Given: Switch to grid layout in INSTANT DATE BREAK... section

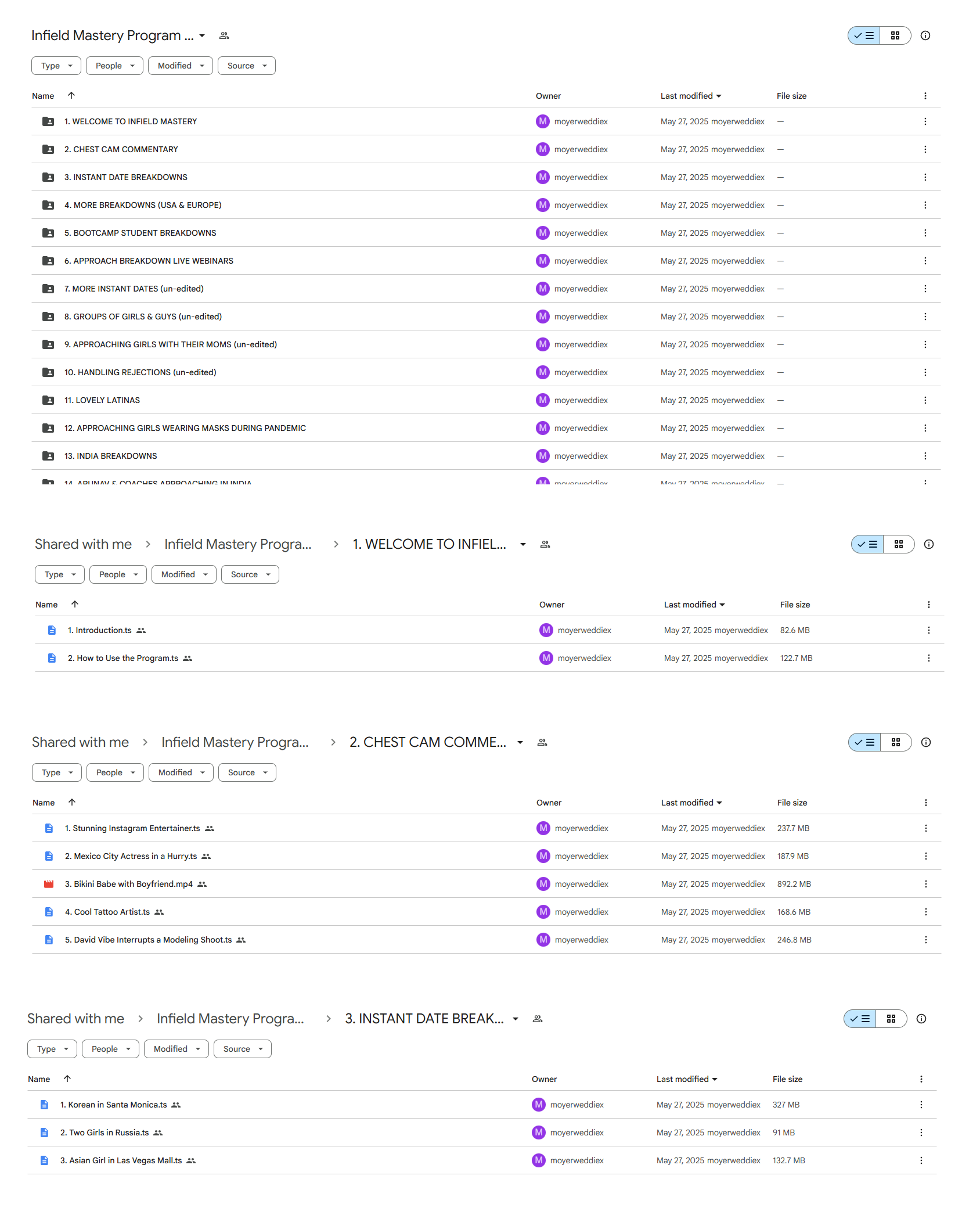Looking at the screenshot, I should click(891, 1019).
